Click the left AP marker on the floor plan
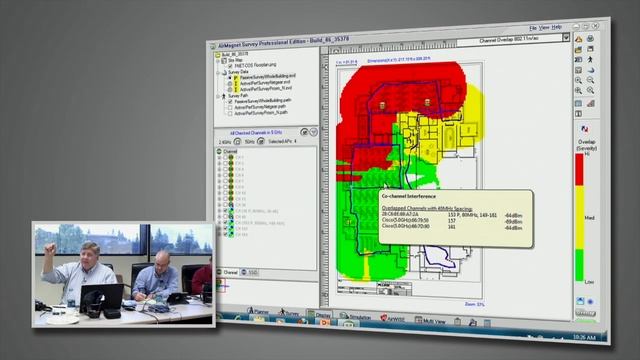Image resolution: width=640 pixels, height=360 pixels. pos(382,106)
